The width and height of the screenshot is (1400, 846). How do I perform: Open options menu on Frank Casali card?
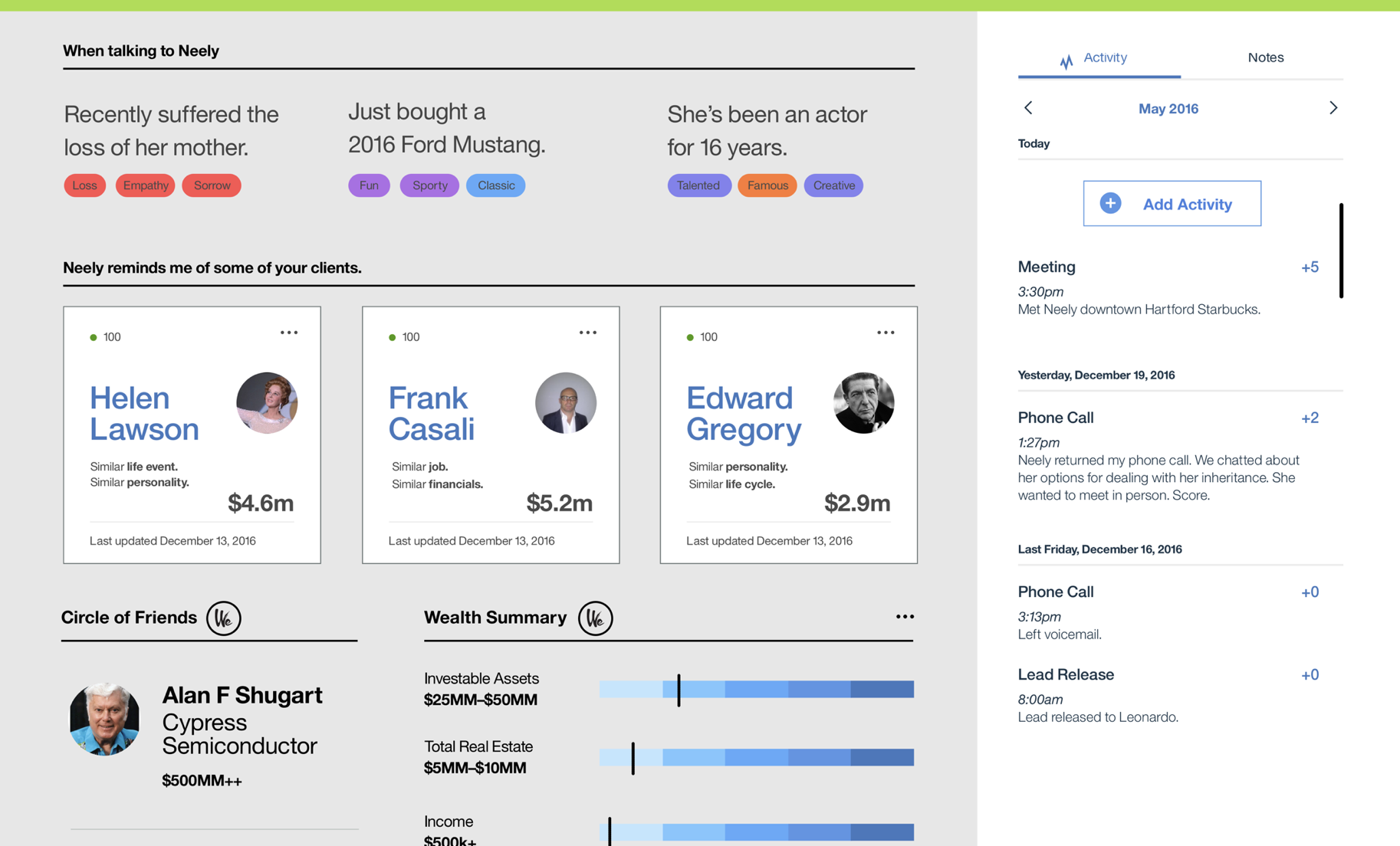pos(588,333)
